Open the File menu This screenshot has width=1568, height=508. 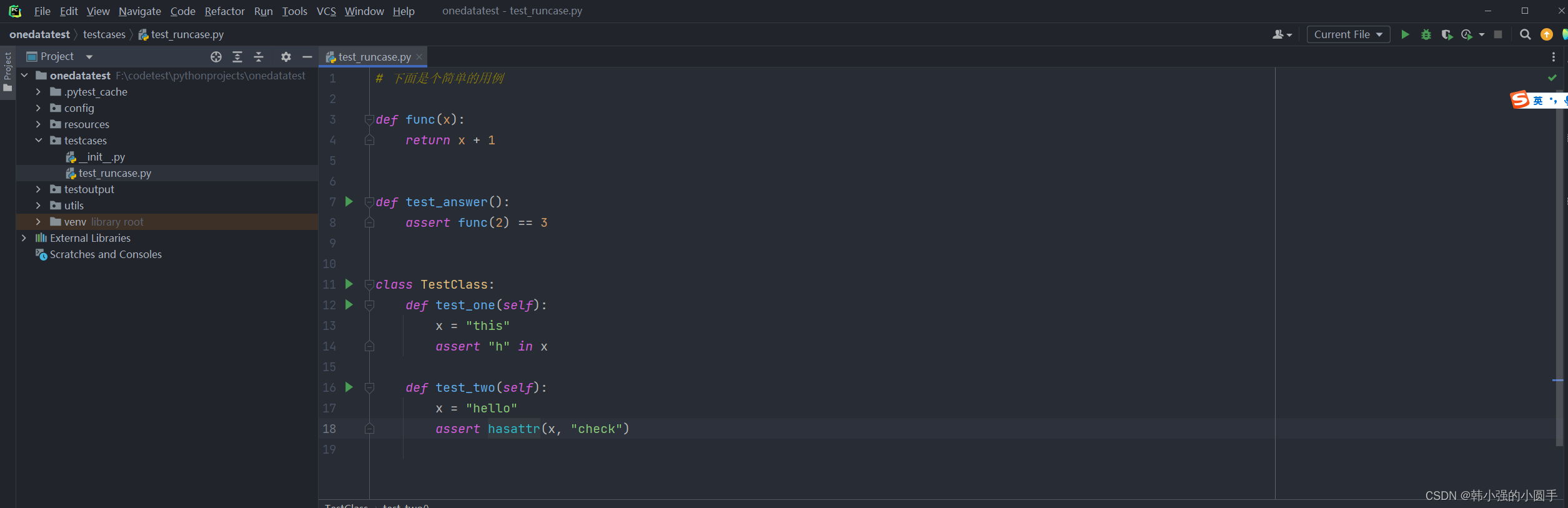(x=42, y=11)
